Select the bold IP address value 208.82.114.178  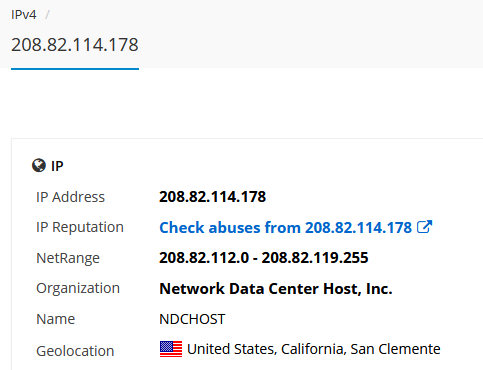pos(213,197)
